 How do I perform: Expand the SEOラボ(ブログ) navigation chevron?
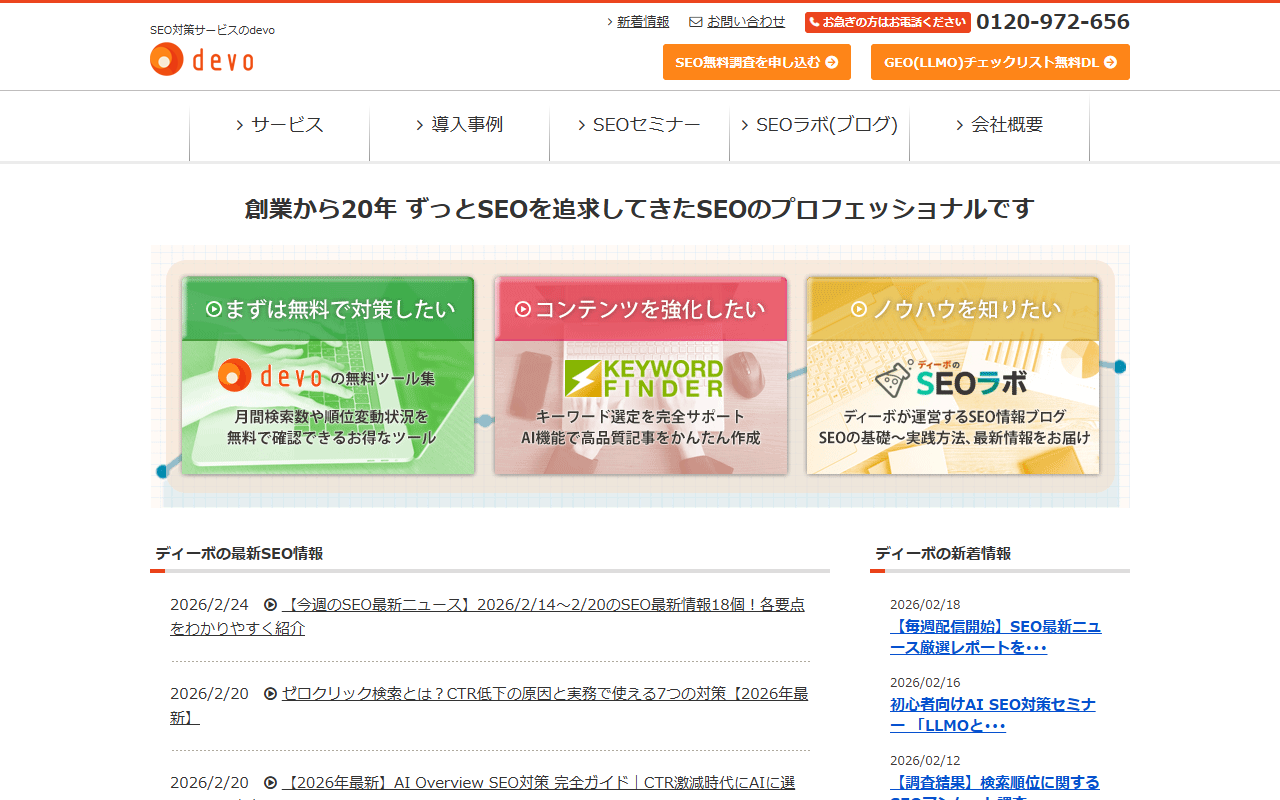tap(745, 126)
